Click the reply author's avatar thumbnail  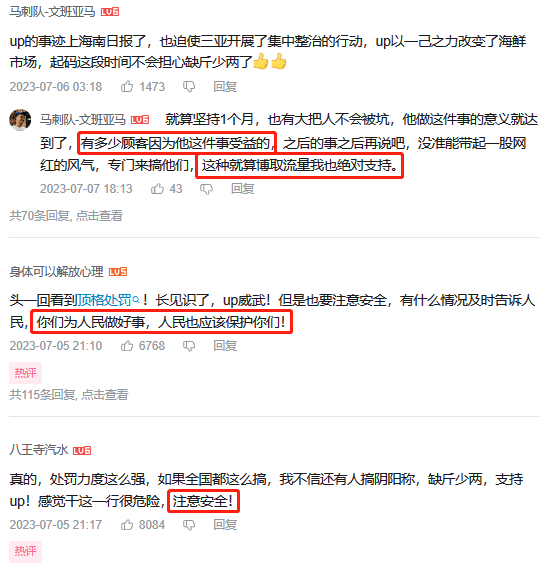(20, 120)
